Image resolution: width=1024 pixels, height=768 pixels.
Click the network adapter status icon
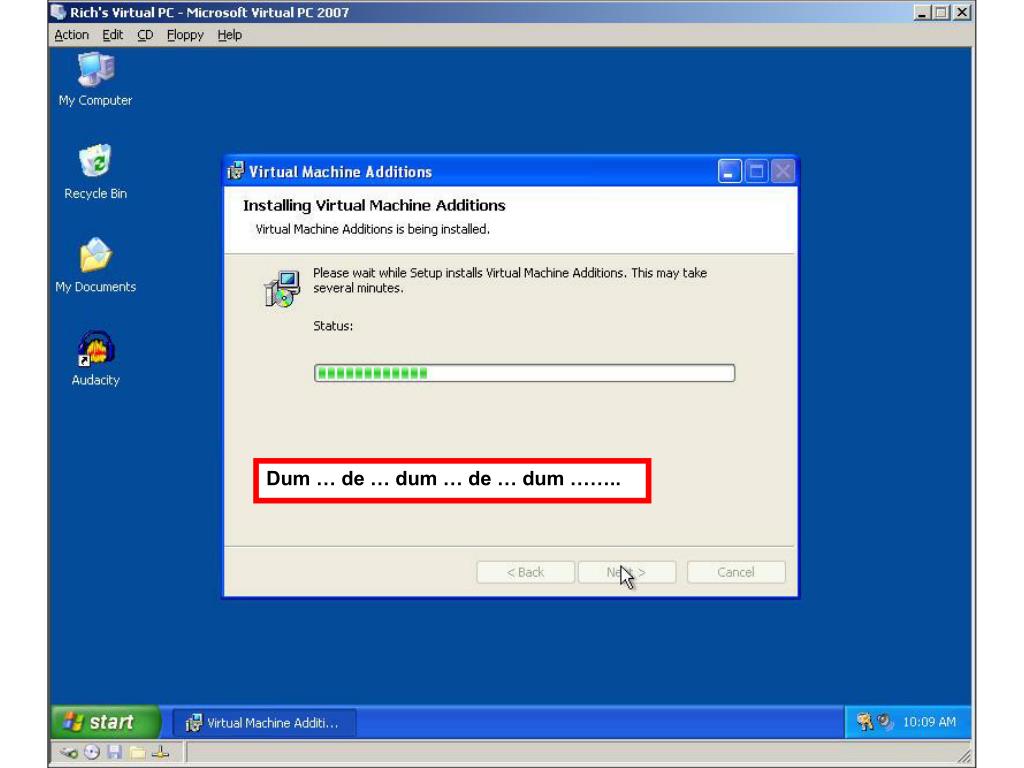[x=161, y=752]
